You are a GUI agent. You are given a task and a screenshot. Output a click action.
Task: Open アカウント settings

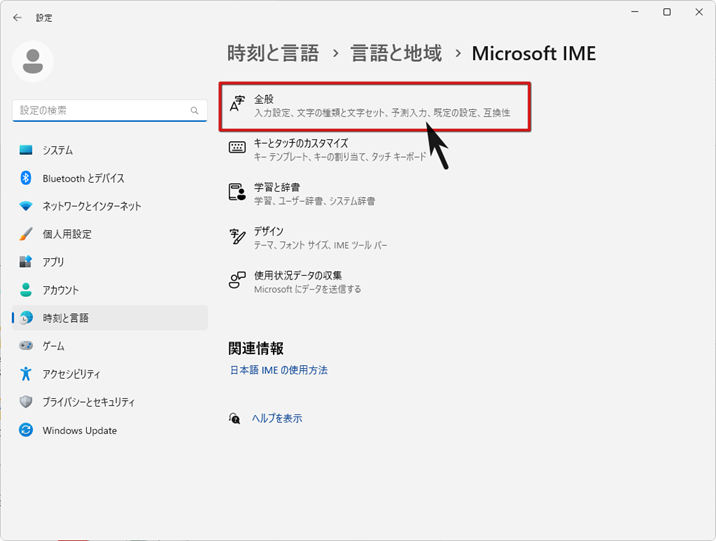pyautogui.click(x=110, y=289)
